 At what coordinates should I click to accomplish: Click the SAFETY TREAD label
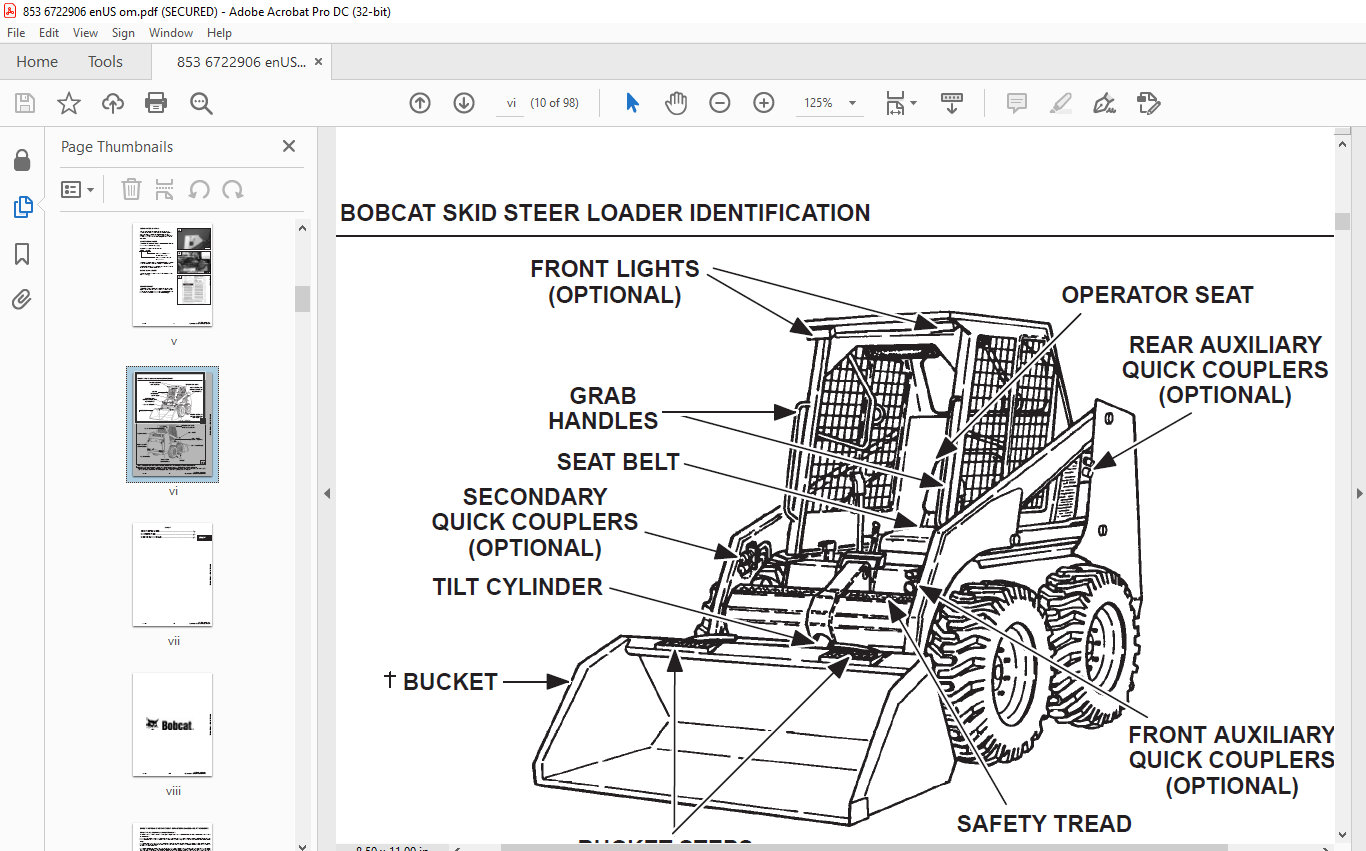point(1044,824)
